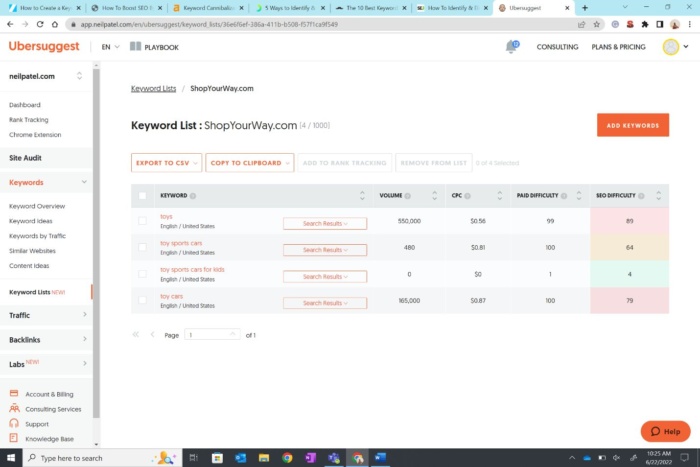Expand the Traffic sidebar section

pyautogui.click(x=85, y=315)
